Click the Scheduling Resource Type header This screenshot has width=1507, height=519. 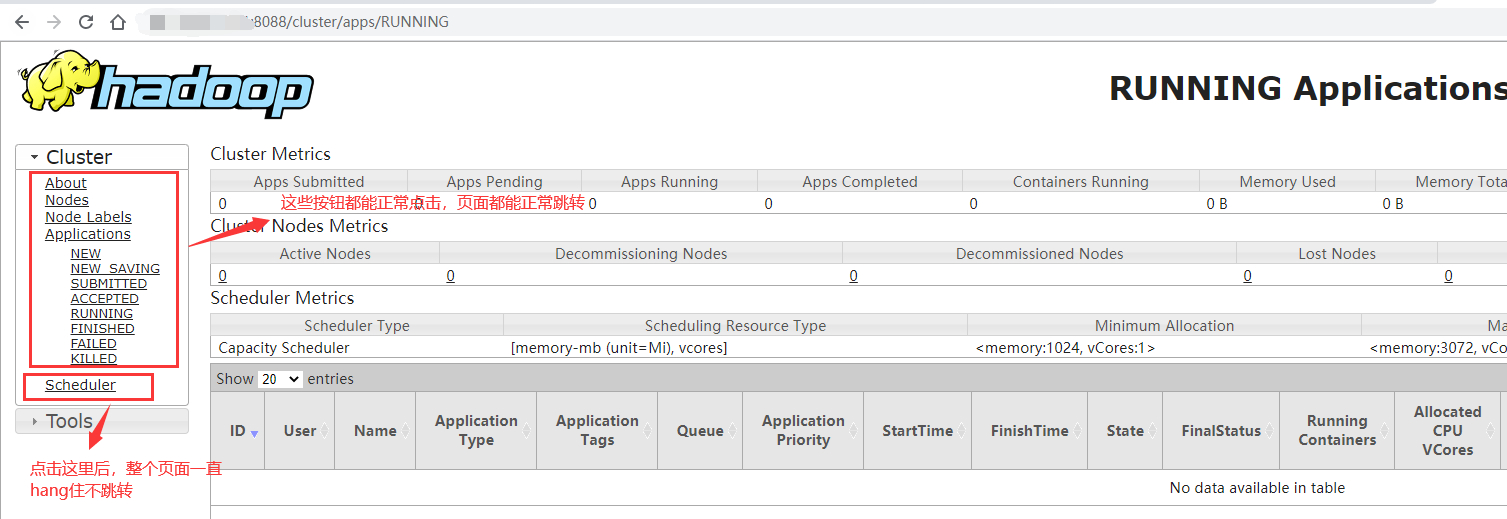point(735,326)
